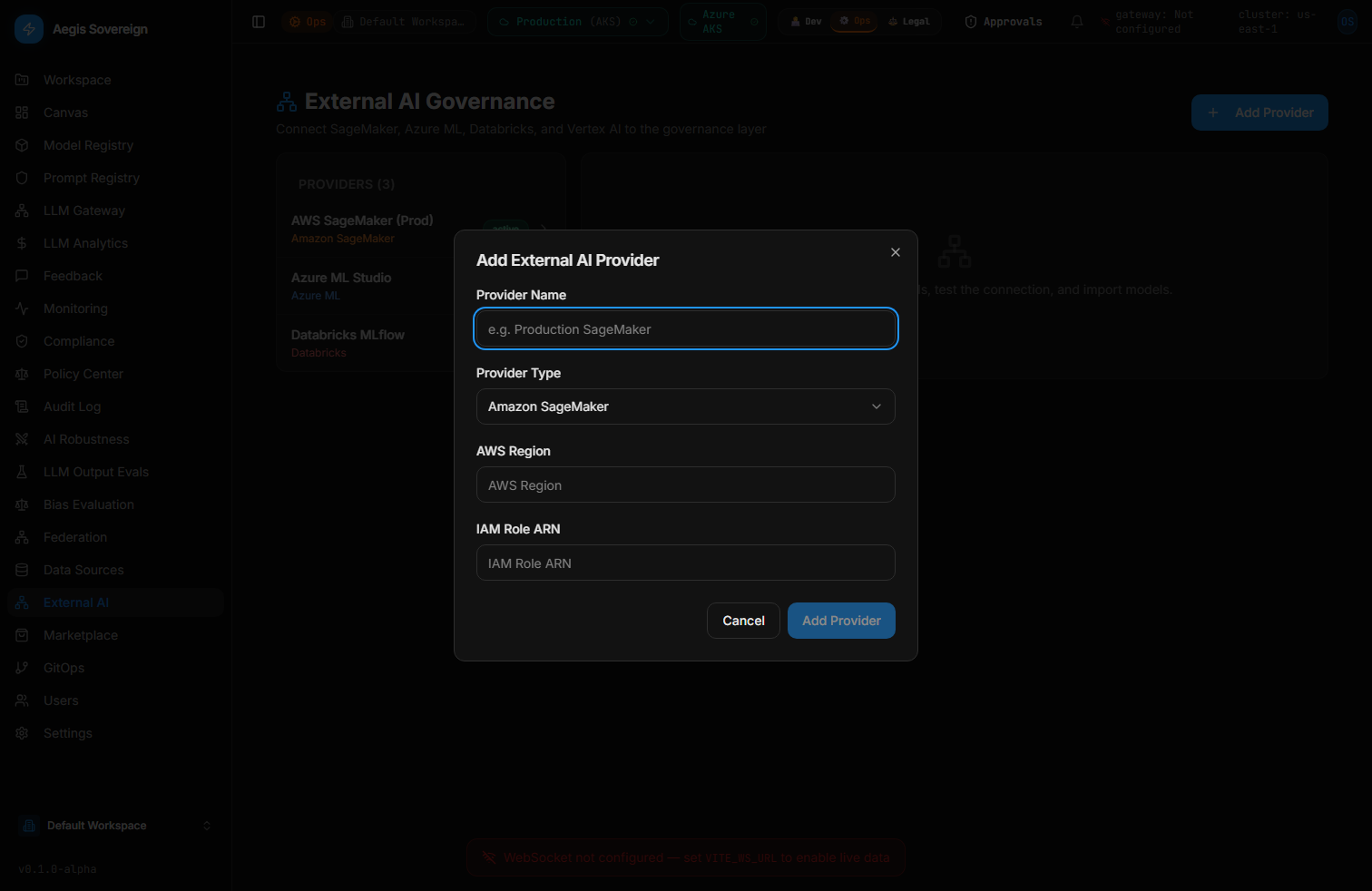Viewport: 1372px width, 891px height.
Task: Click the LLM Gateway network icon
Action: click(22, 211)
